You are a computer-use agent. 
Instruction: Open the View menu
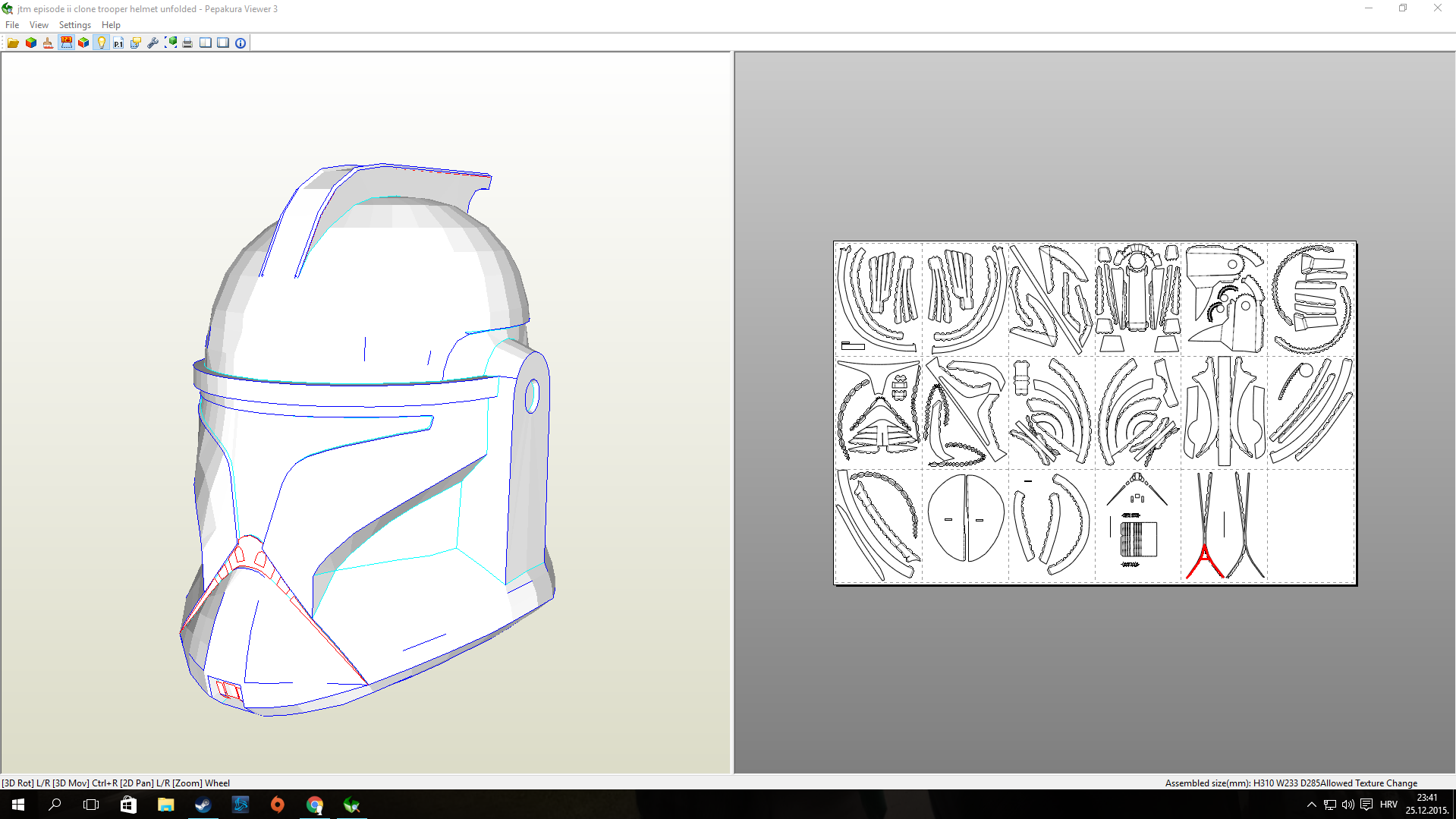tap(39, 25)
